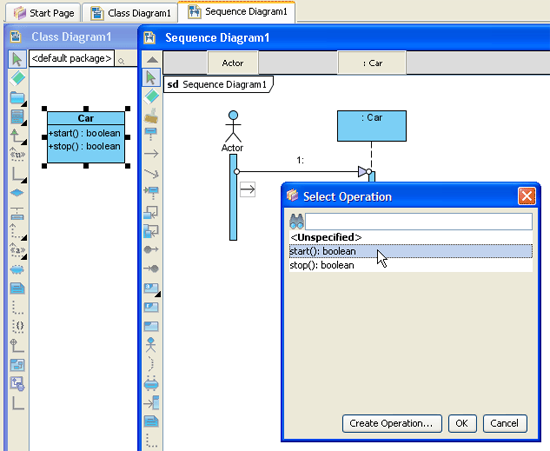Choose the actor tool in sequence toolbar
This screenshot has width=550, height=451.
(x=151, y=345)
